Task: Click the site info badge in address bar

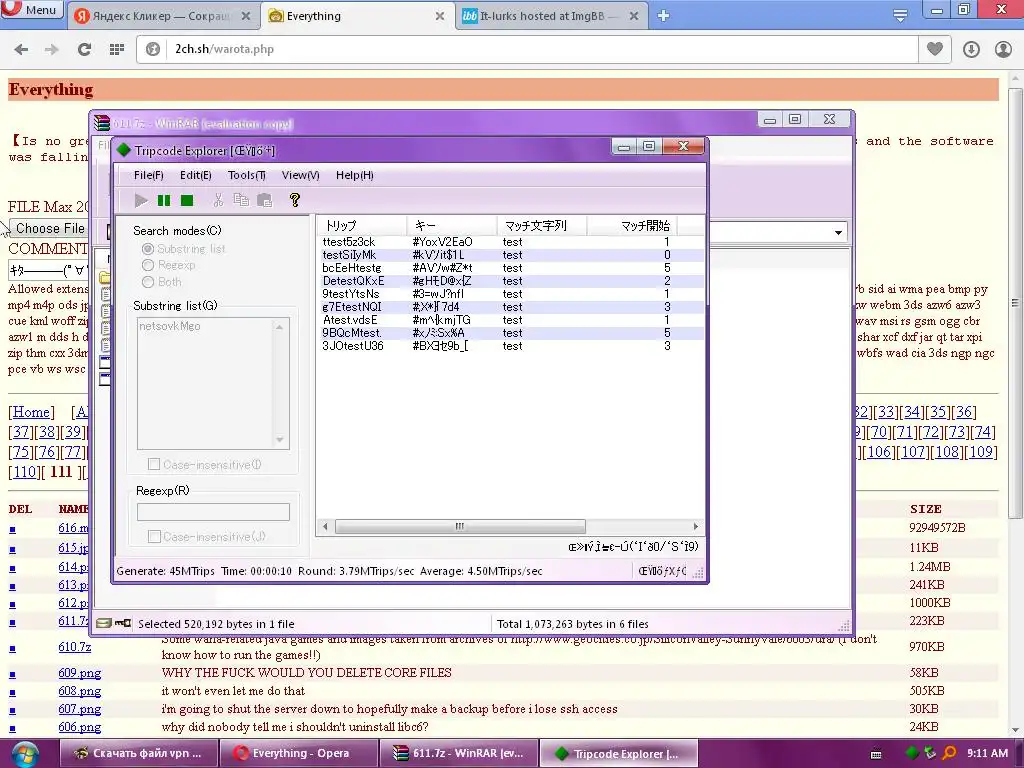Action: pyautogui.click(x=153, y=49)
